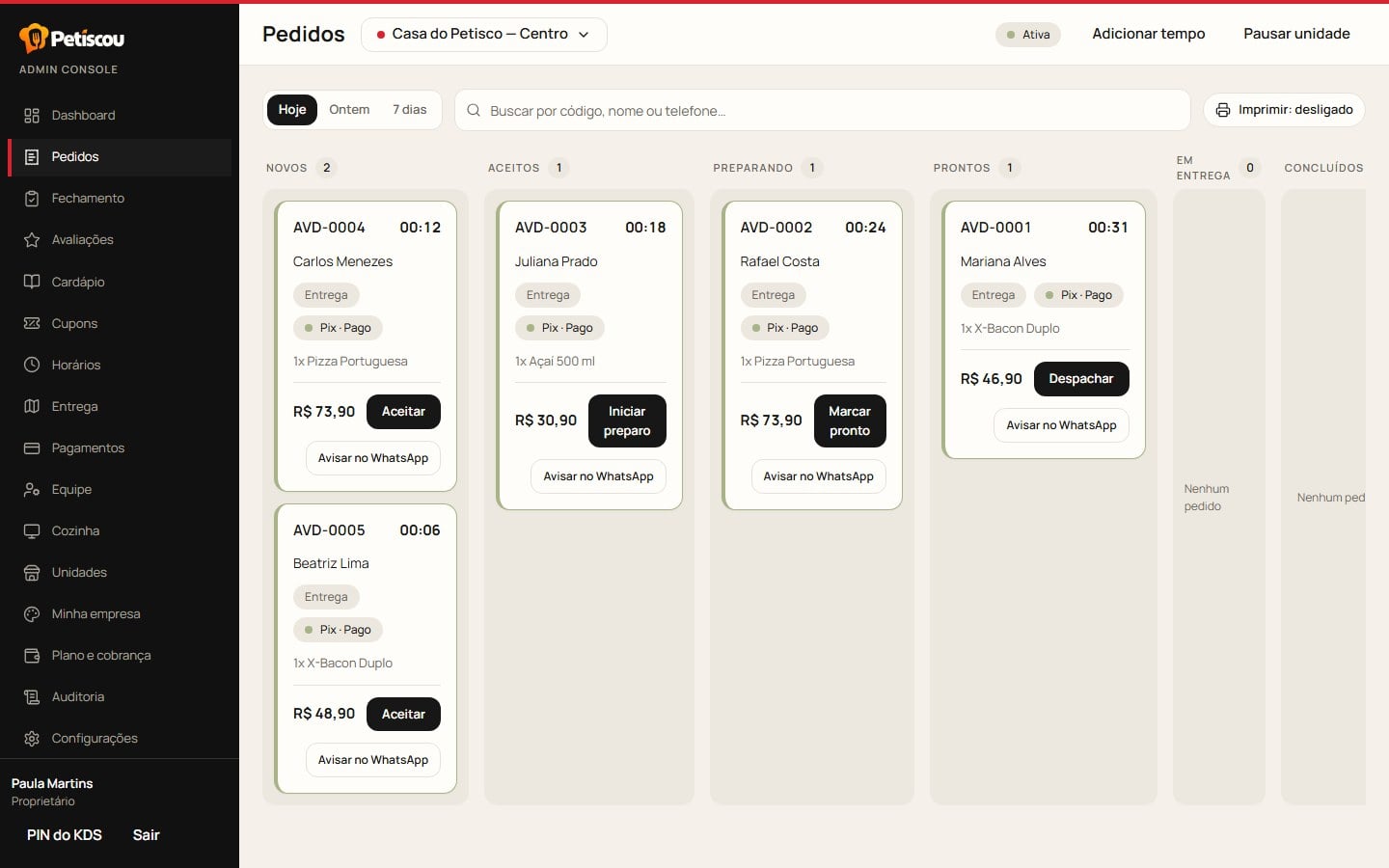Click Avisar no WhatsApp for Rafael Costa
Image resolution: width=1389 pixels, height=868 pixels.
pos(819,476)
